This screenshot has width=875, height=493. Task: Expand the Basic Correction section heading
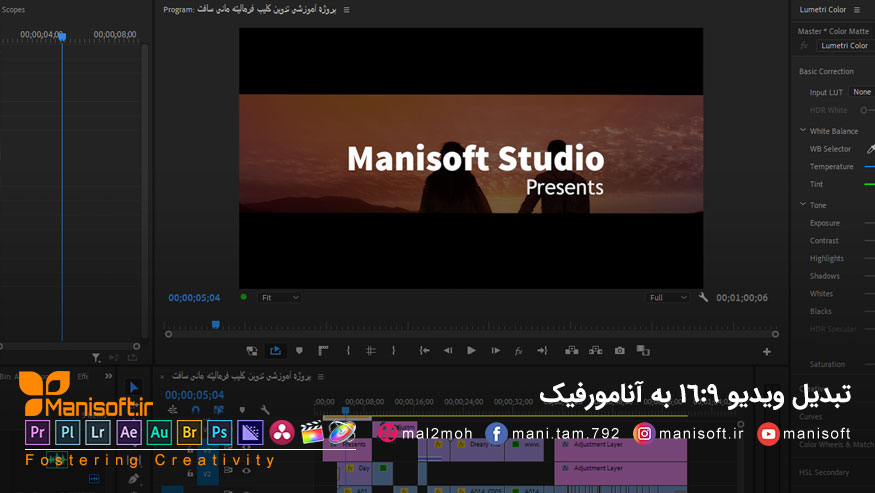(826, 71)
